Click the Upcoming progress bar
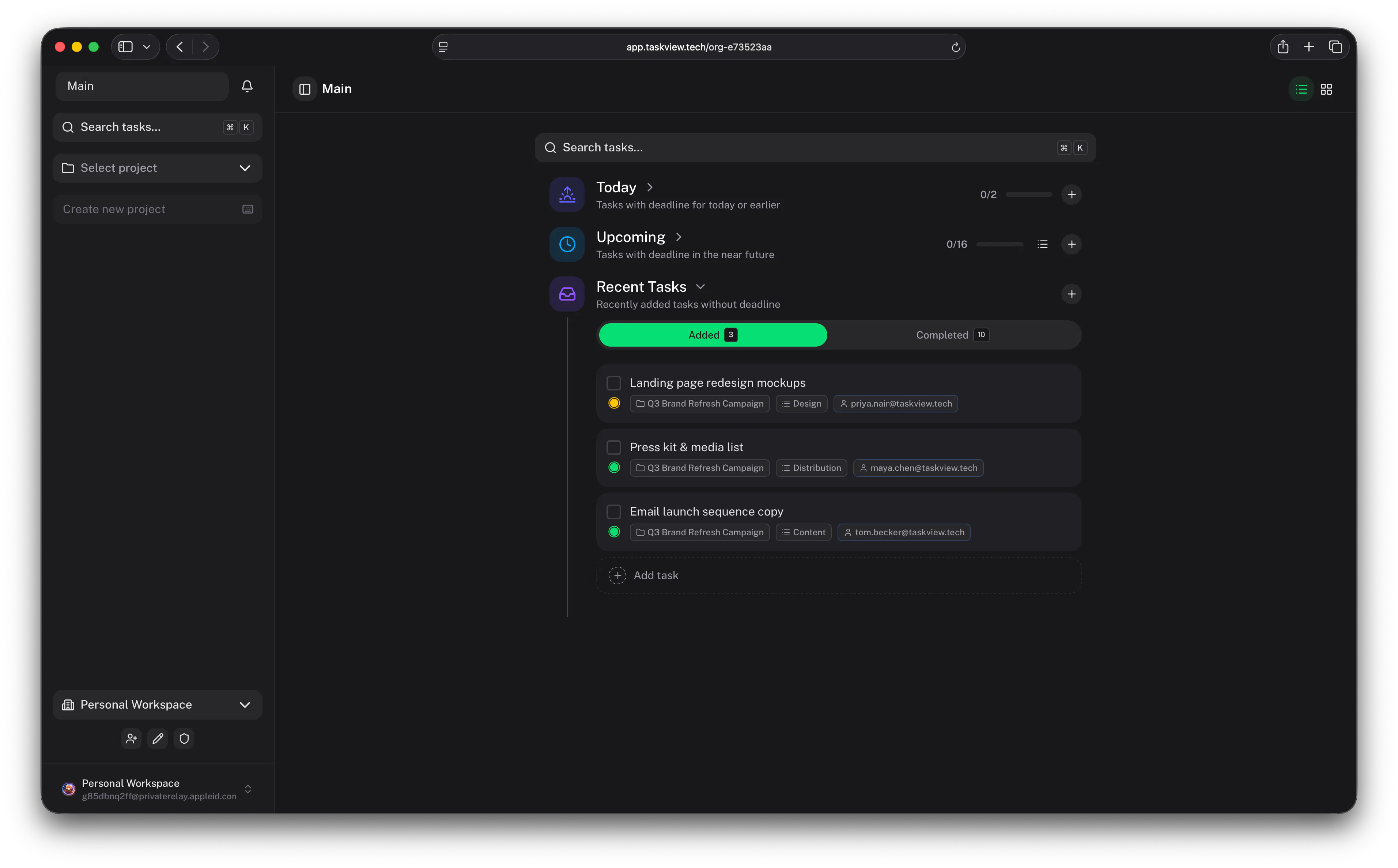 tap(999, 245)
